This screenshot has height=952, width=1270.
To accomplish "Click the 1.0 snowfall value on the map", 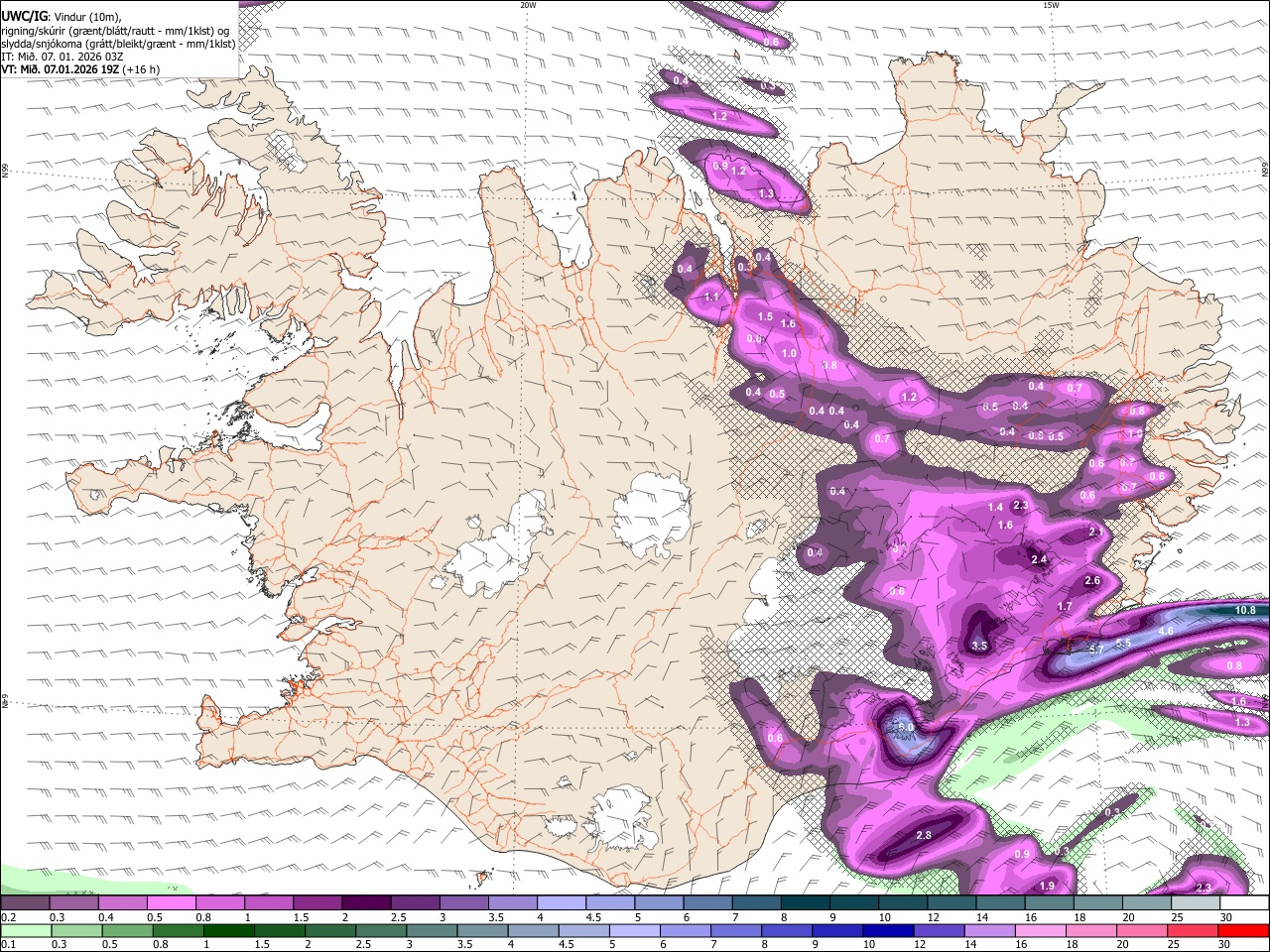I will (789, 353).
